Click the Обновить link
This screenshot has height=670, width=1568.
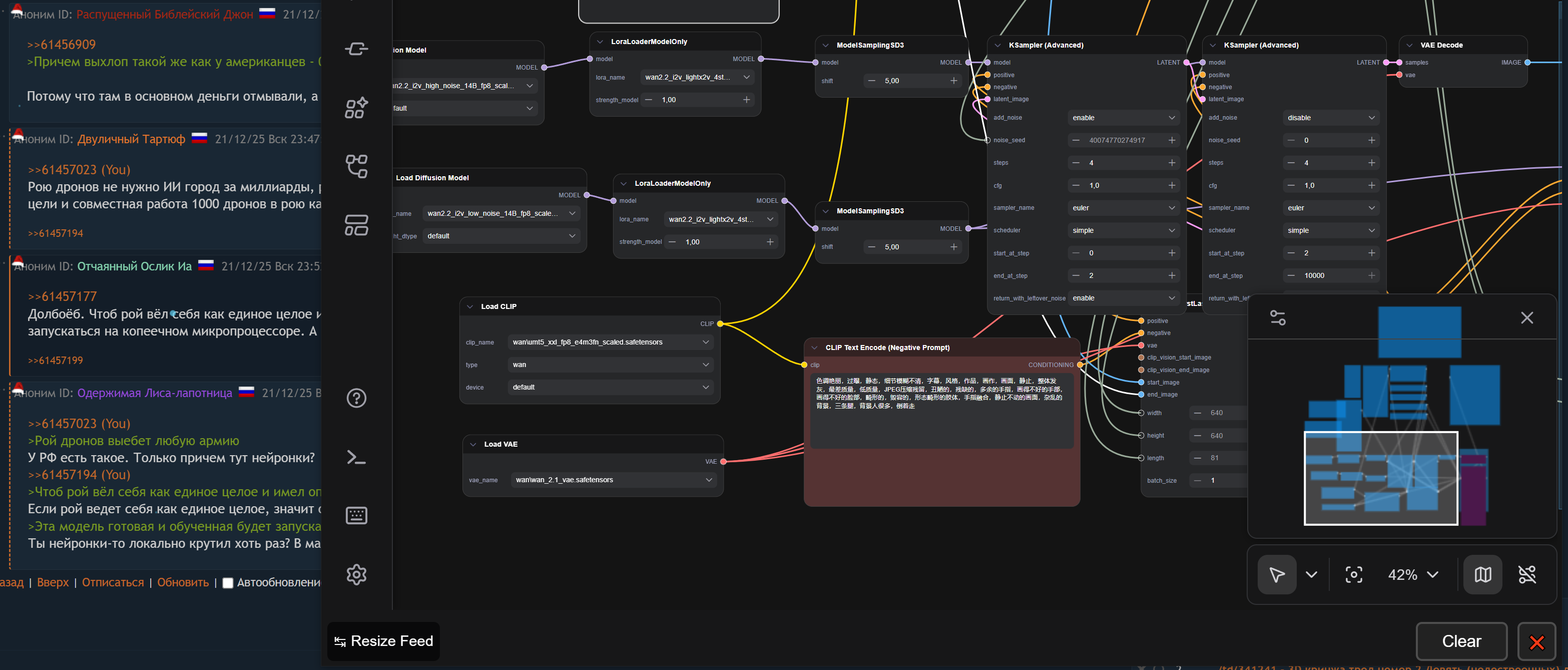point(183,582)
